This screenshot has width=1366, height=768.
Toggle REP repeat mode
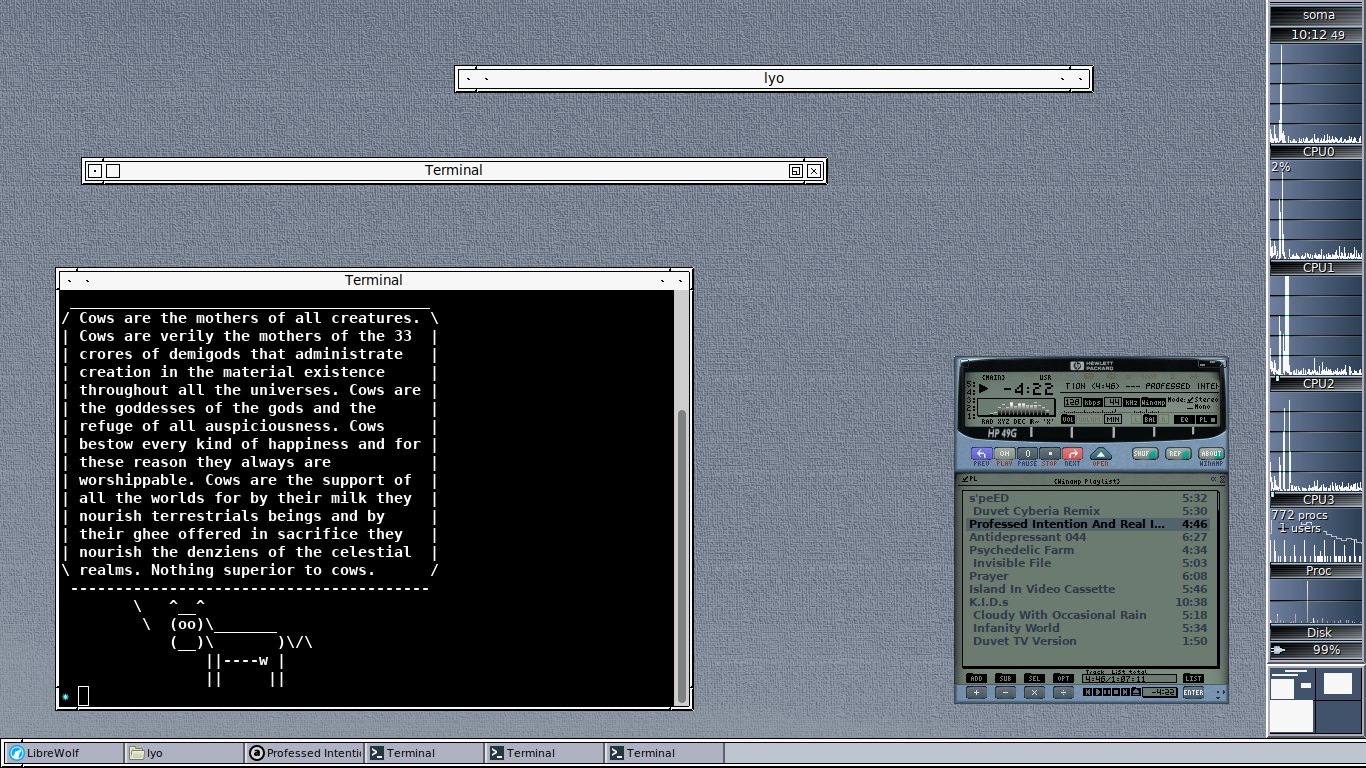[x=1178, y=454]
